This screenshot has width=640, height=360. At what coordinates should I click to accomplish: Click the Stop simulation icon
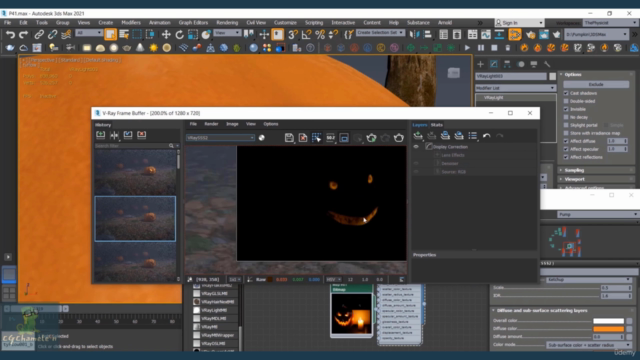point(494,48)
